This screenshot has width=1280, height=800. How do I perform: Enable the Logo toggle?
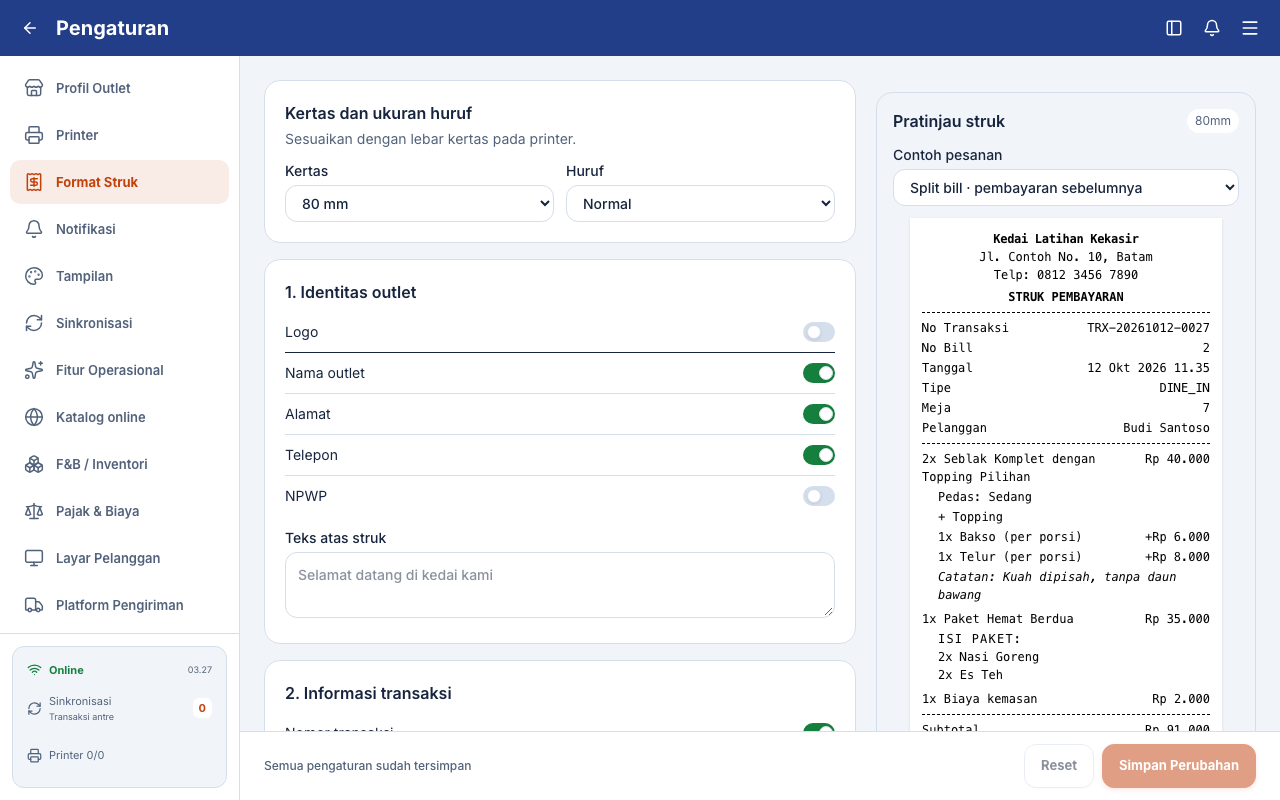click(819, 332)
